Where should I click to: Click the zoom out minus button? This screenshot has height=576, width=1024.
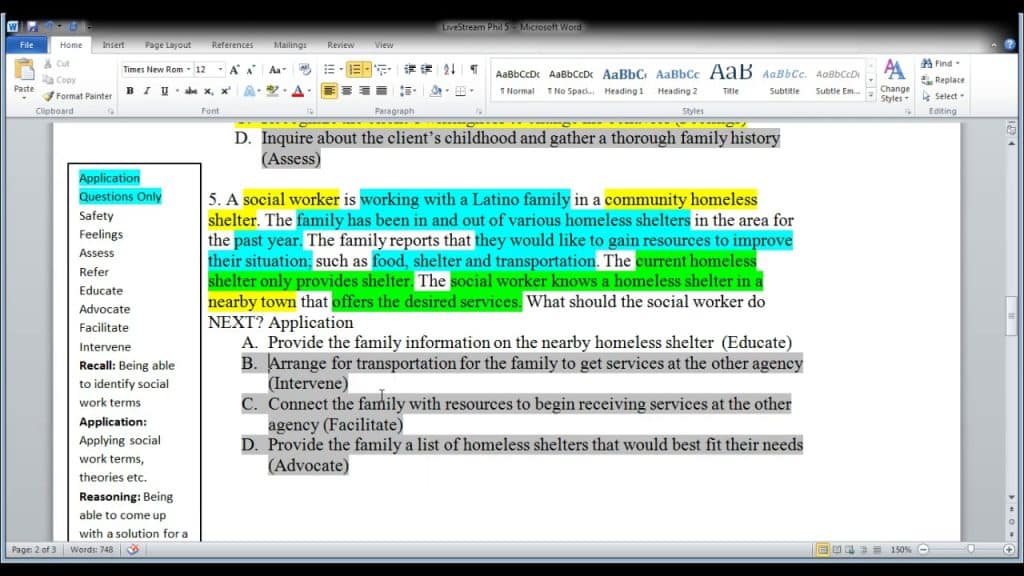[x=923, y=550]
